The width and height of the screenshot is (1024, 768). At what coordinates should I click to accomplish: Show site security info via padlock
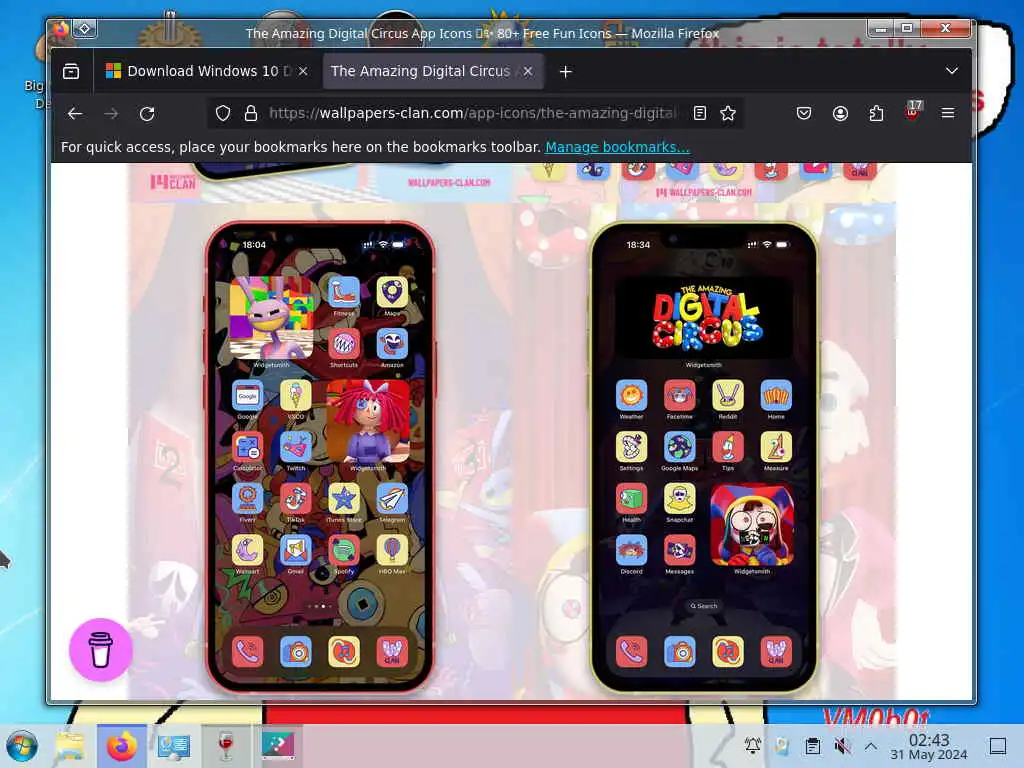[x=251, y=114]
